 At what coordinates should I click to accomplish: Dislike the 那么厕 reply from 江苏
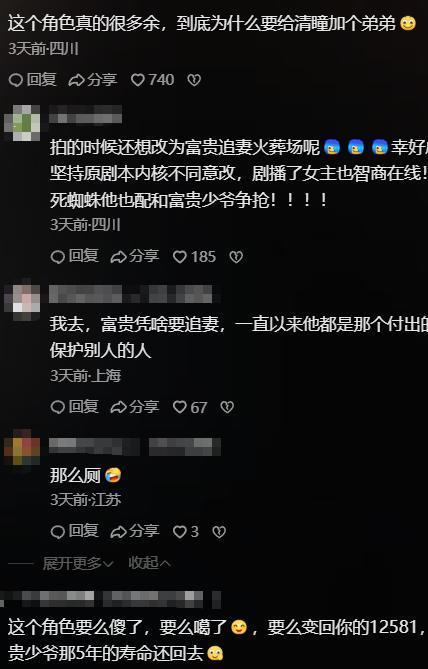pos(219,532)
